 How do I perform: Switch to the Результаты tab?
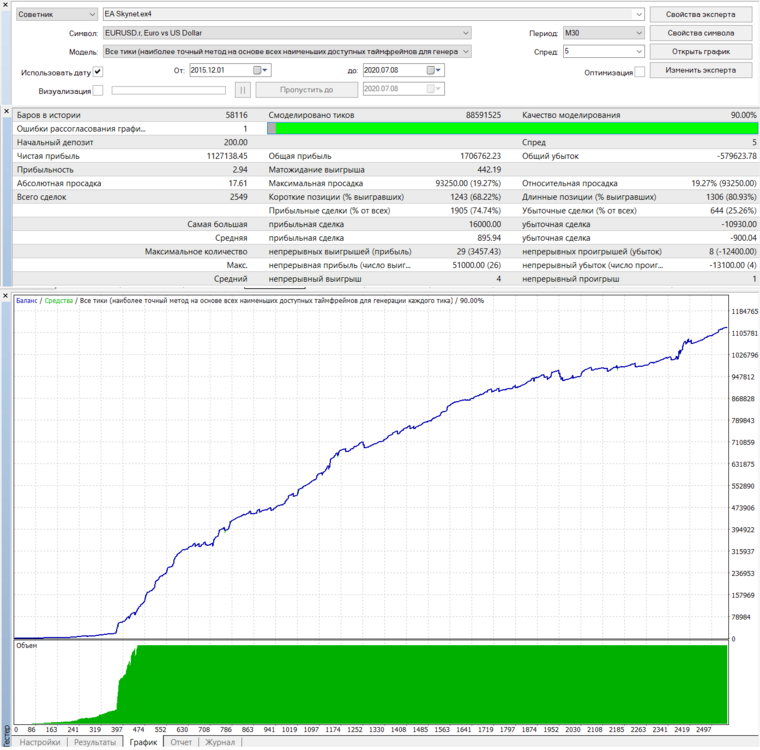point(95,742)
